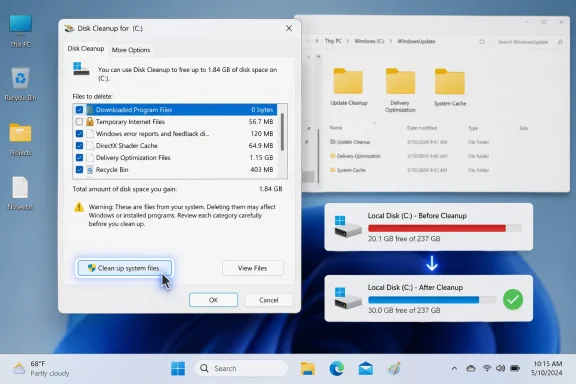Click the '20.1 GB free of 237 GB' text
576x384 pixels.
[404, 239]
